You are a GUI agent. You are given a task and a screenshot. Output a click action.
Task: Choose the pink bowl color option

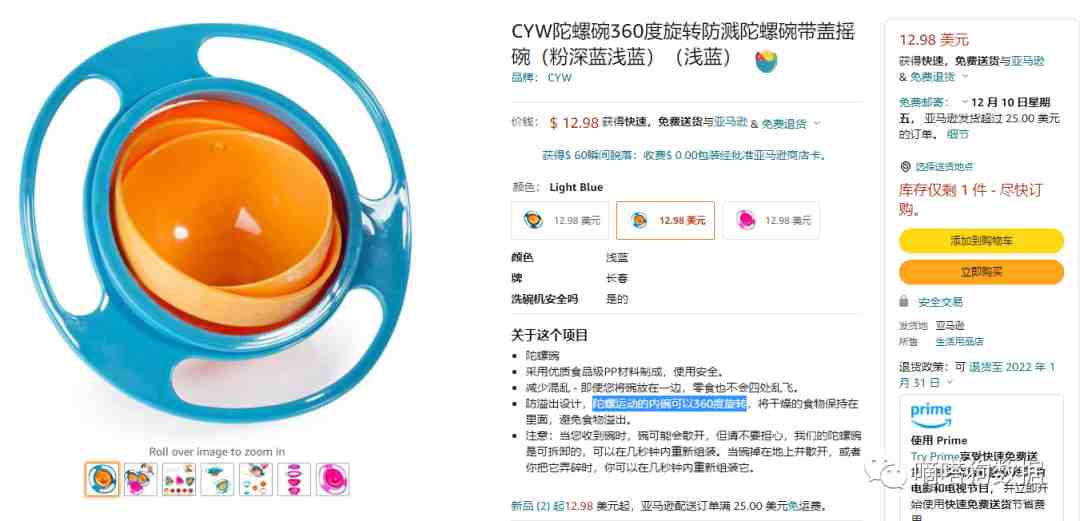click(x=771, y=221)
